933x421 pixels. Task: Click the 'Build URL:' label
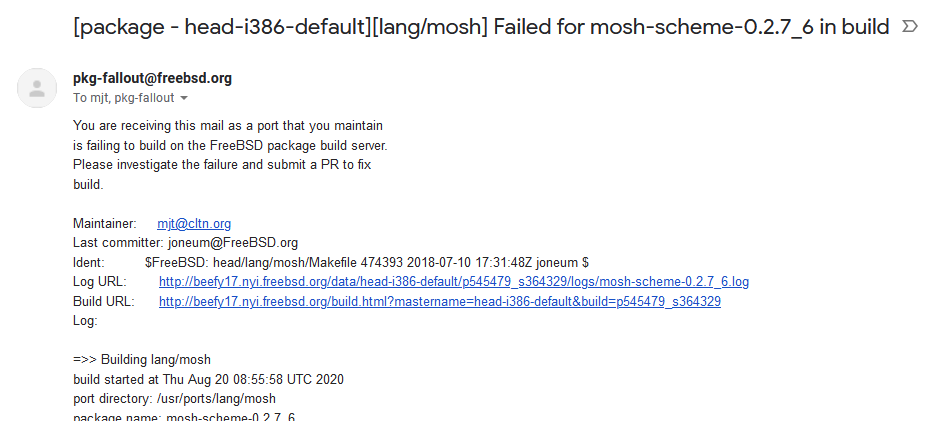coord(104,301)
